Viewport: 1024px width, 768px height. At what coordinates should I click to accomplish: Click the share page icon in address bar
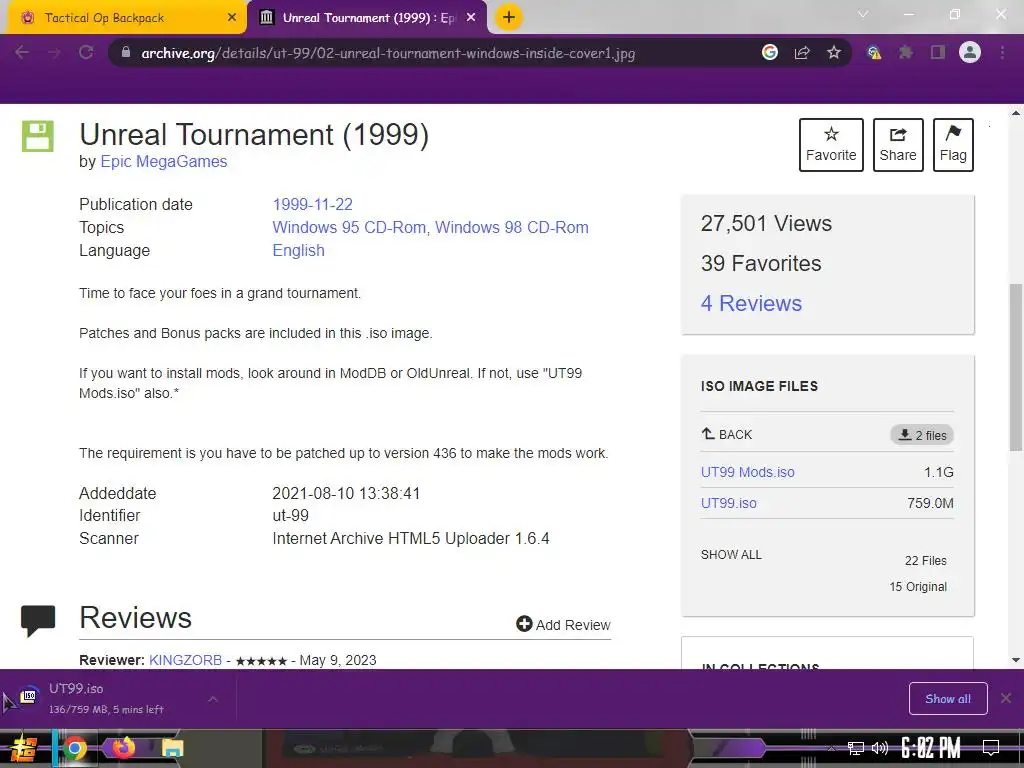802,52
